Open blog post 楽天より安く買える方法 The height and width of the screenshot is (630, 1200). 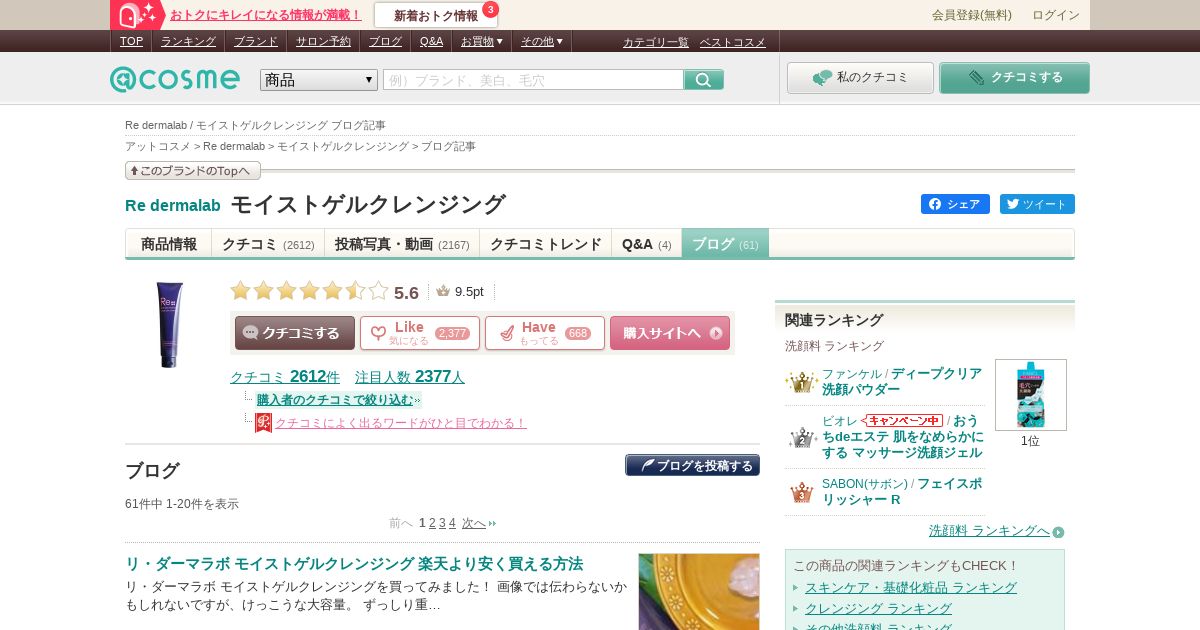click(354, 563)
